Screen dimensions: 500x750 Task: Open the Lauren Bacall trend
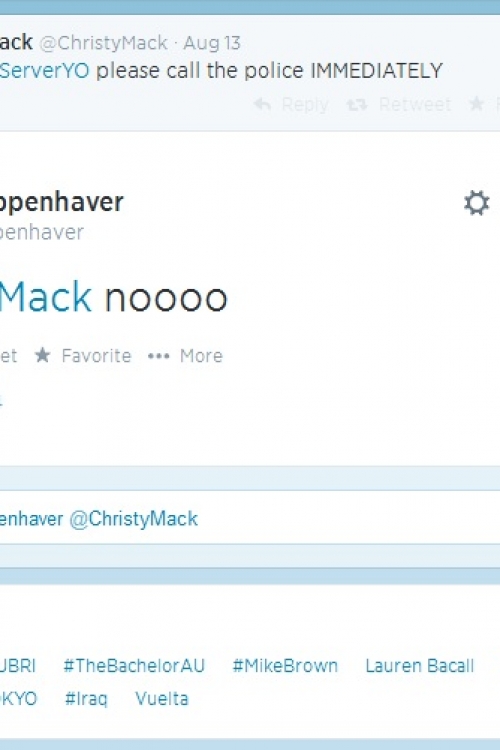point(420,665)
